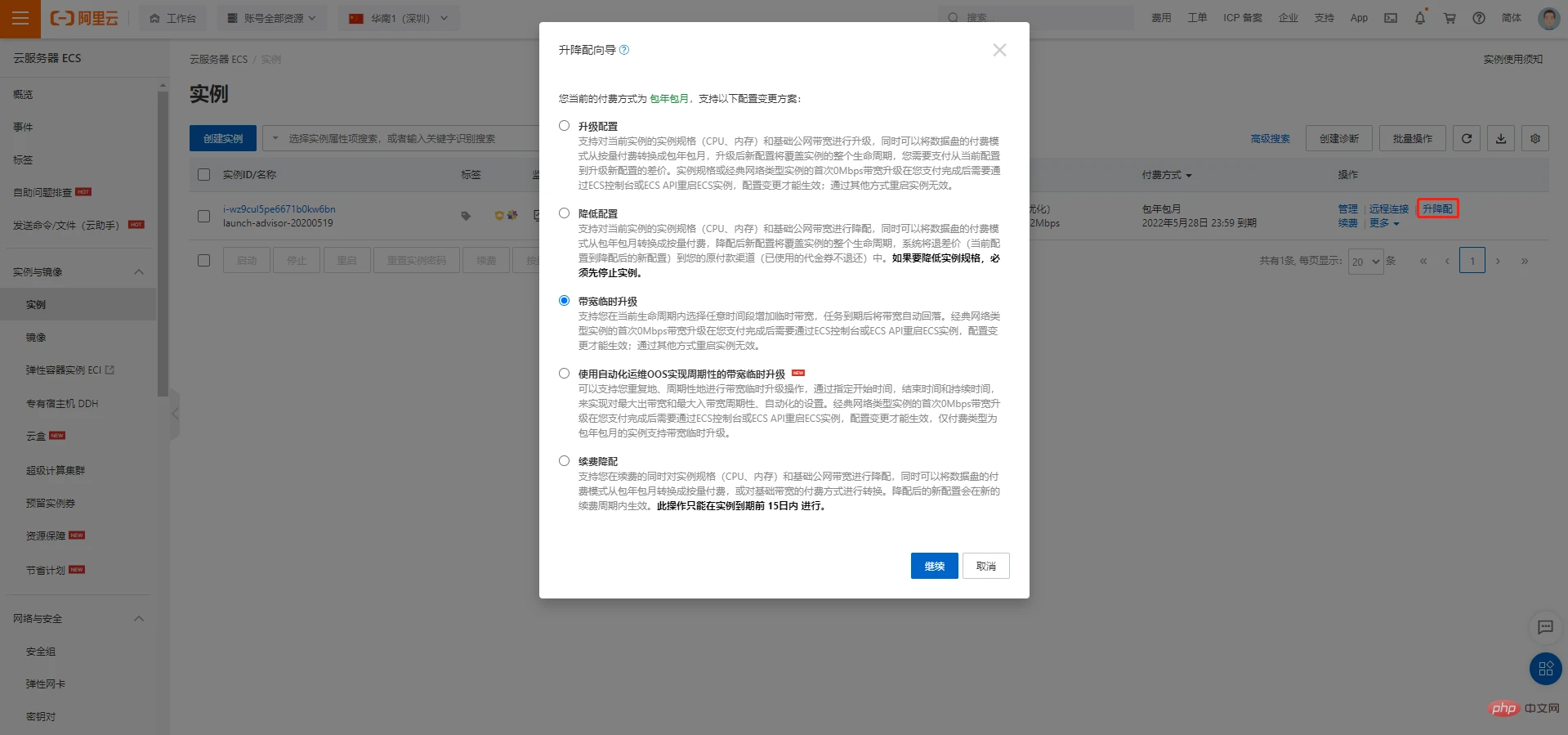Click the search magnifier icon
Viewport: 1568px width, 735px height.
coord(953,18)
